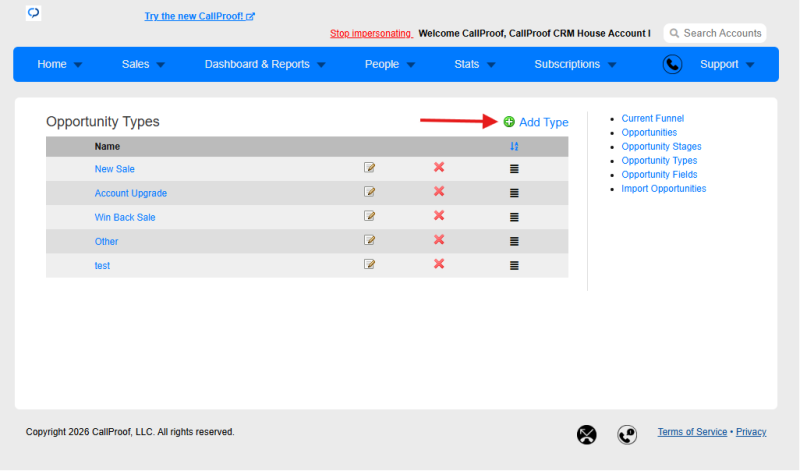Click the green plus Add Type icon

click(509, 121)
